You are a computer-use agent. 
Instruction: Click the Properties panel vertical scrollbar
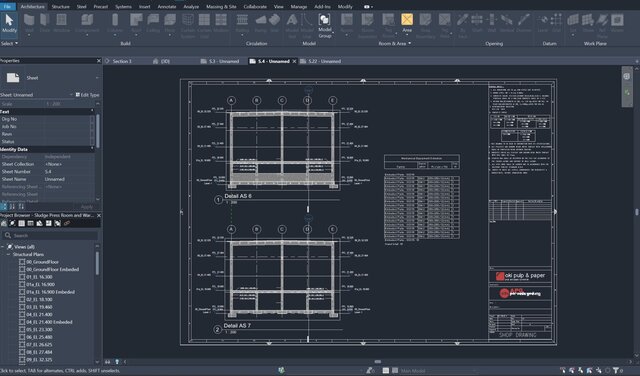(x=98, y=131)
